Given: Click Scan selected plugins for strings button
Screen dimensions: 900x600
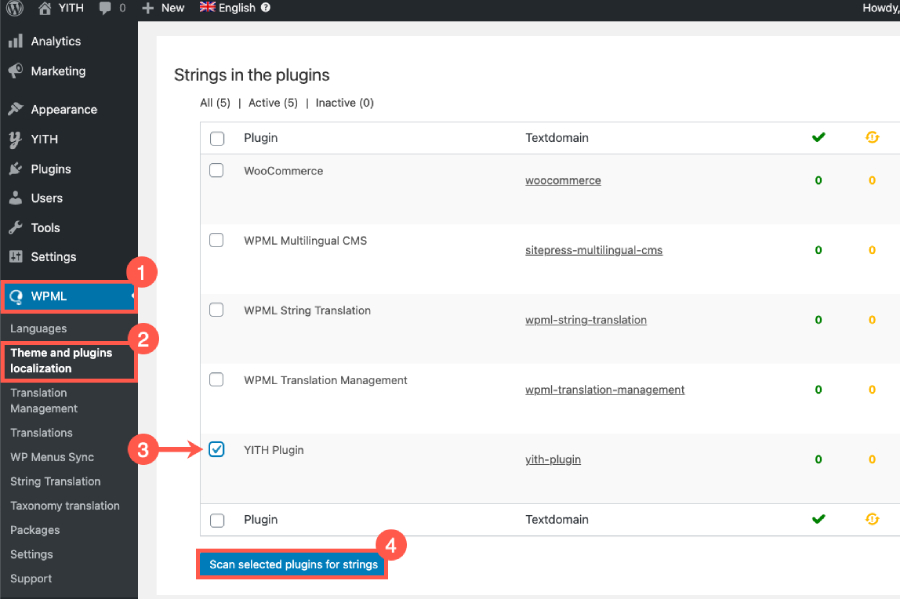Looking at the screenshot, I should [x=293, y=564].
